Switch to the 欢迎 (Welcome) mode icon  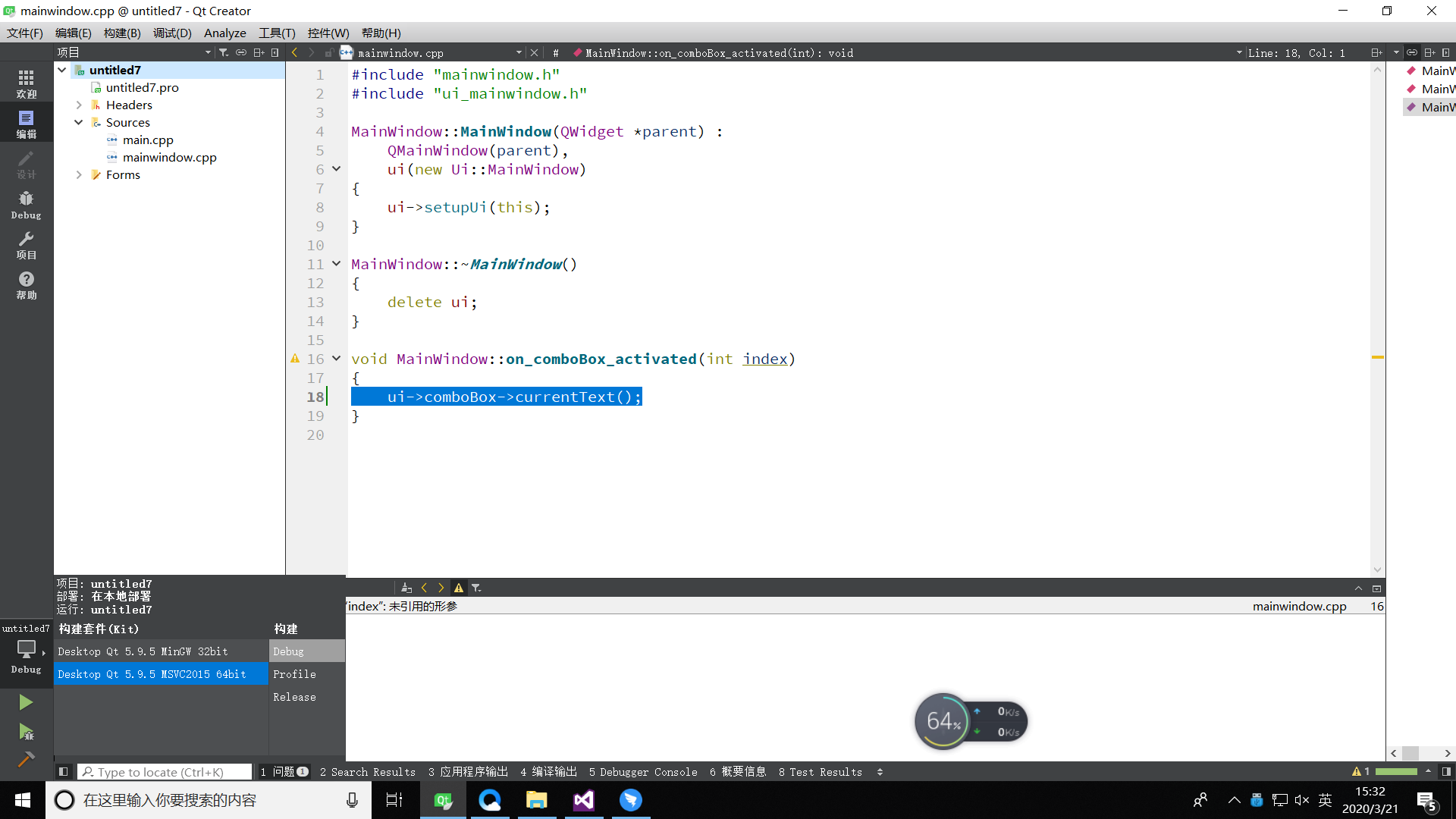tap(26, 82)
